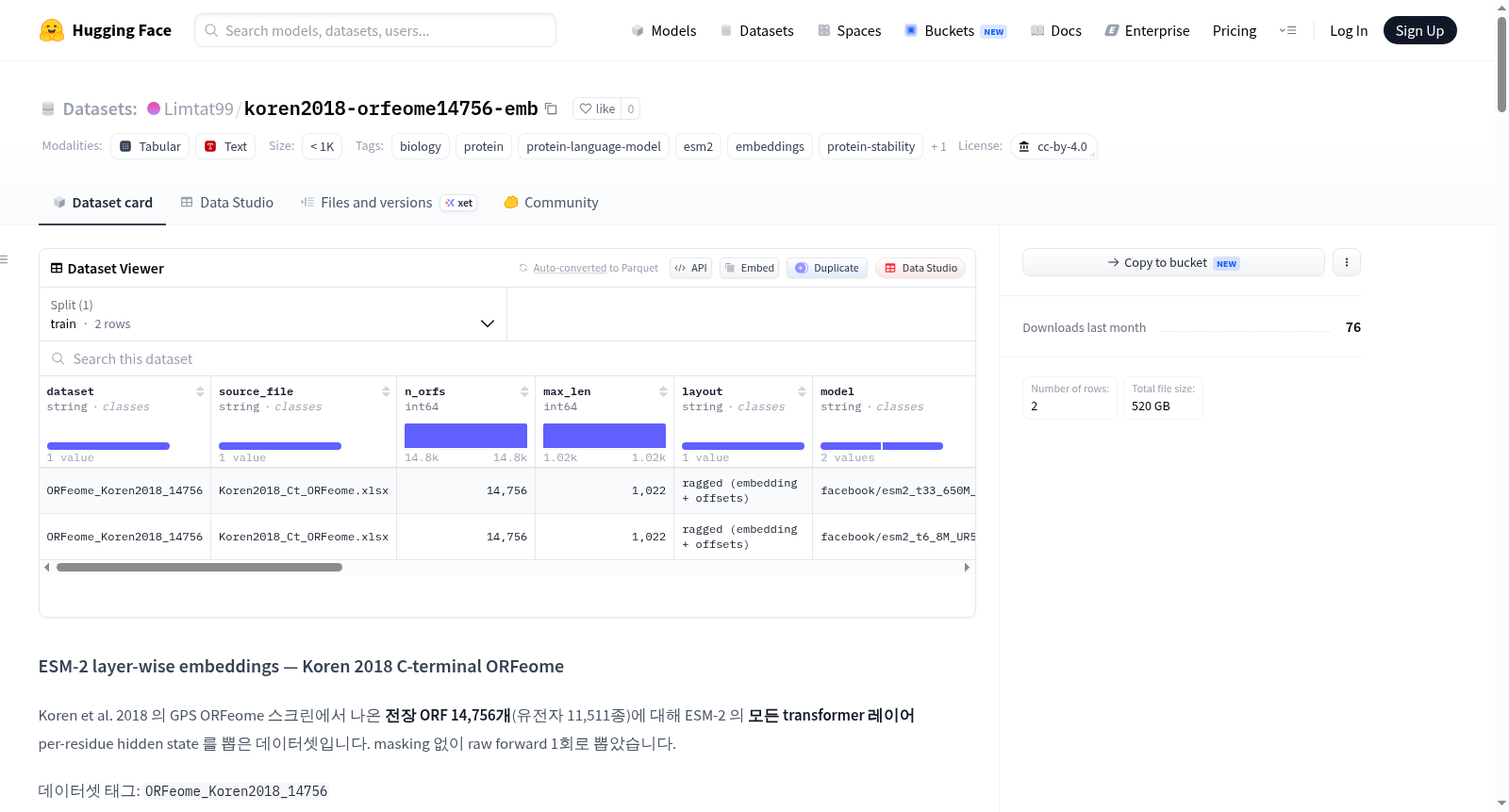The height and width of the screenshot is (812, 1509).
Task: Click the Hugging Face logo icon
Action: 52,30
